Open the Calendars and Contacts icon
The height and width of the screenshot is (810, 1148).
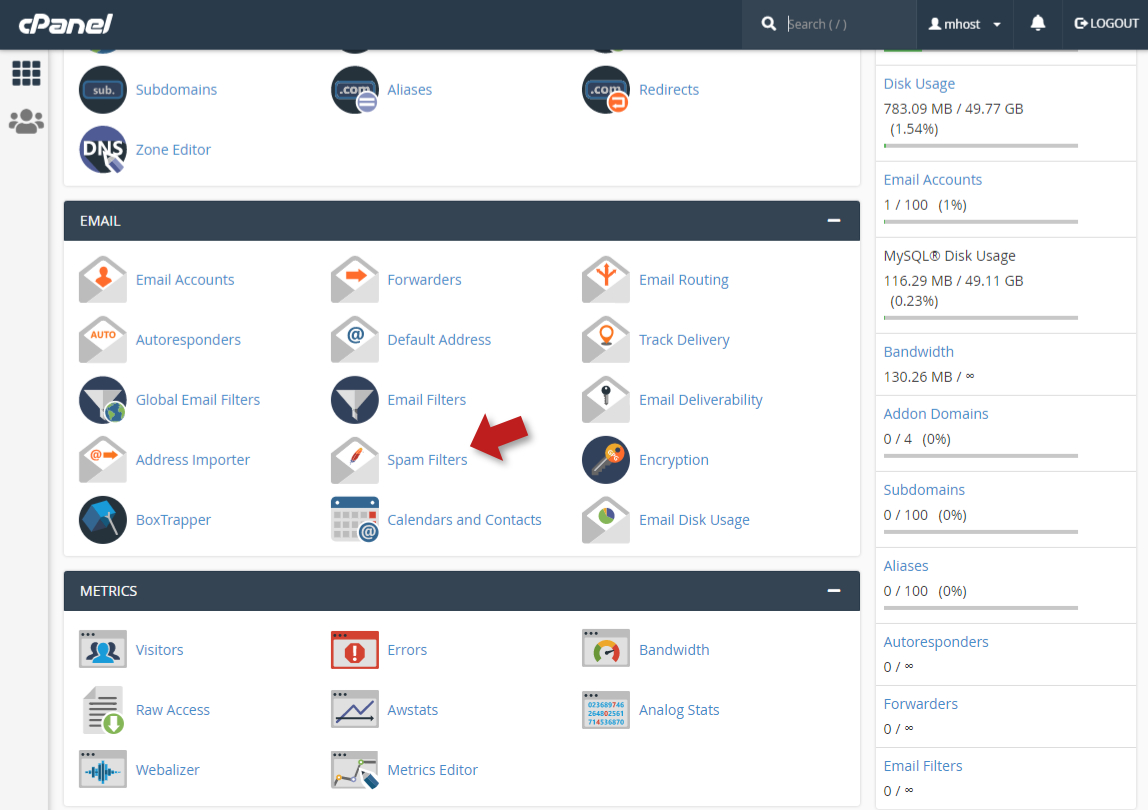(x=355, y=520)
